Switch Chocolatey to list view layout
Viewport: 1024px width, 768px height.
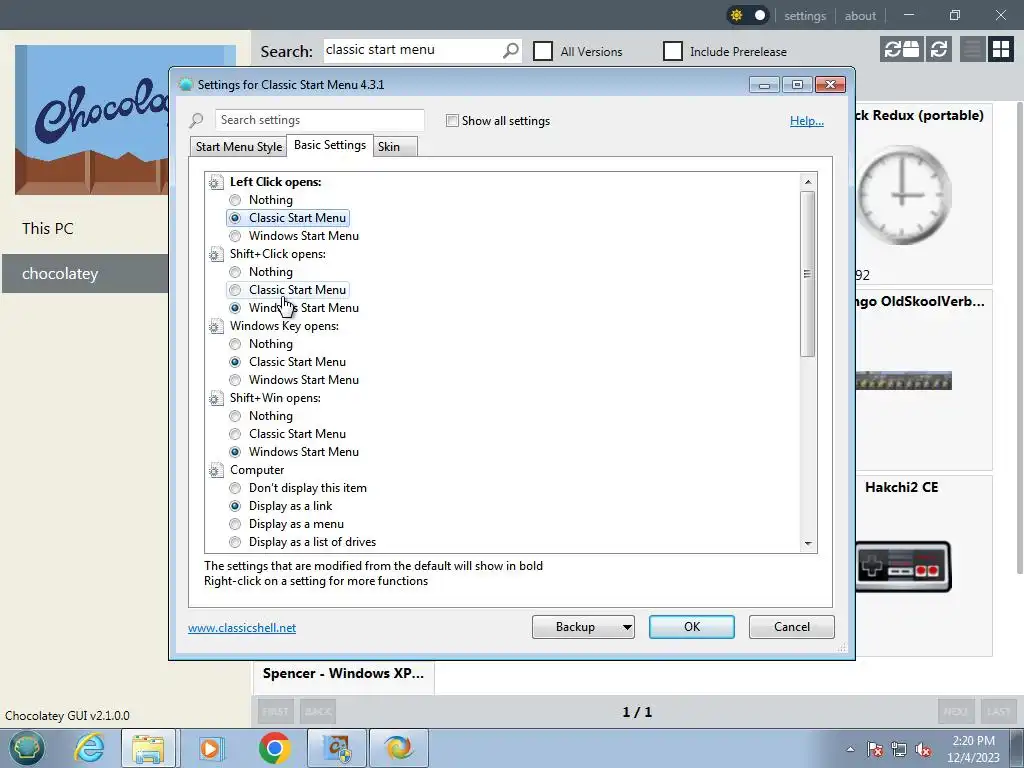coord(972,50)
